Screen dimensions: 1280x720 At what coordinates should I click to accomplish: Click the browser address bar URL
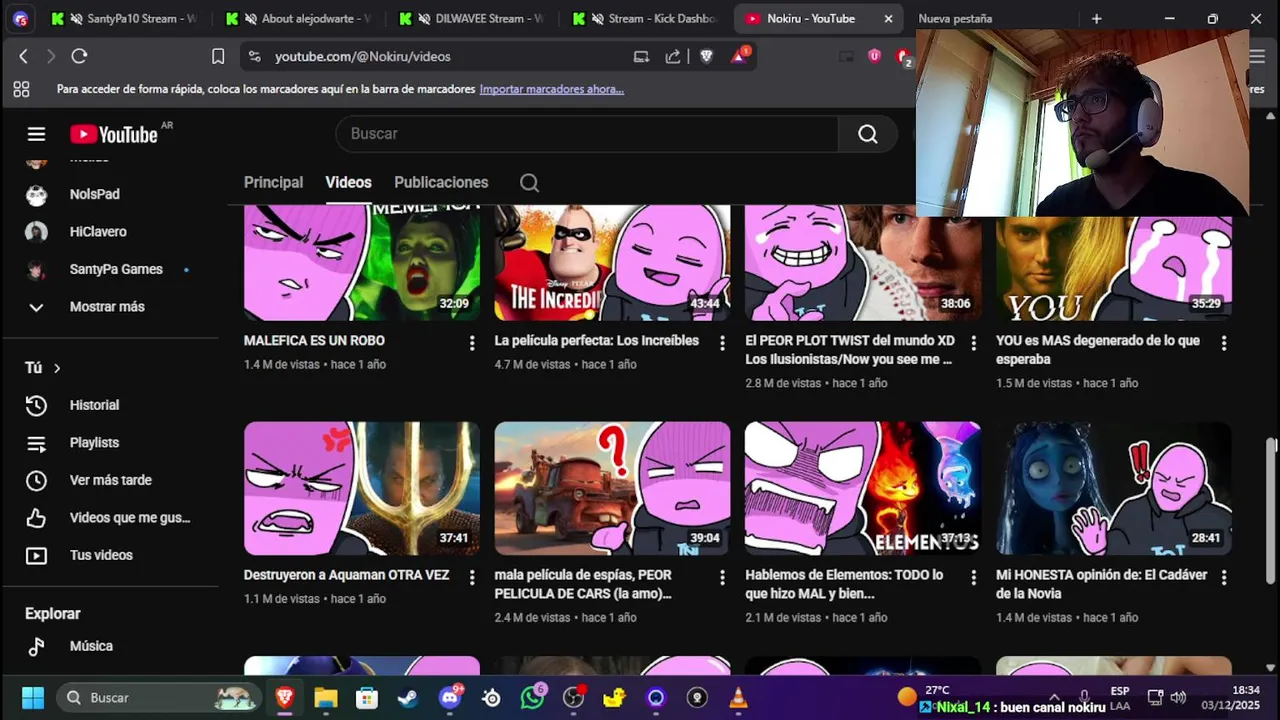(363, 57)
